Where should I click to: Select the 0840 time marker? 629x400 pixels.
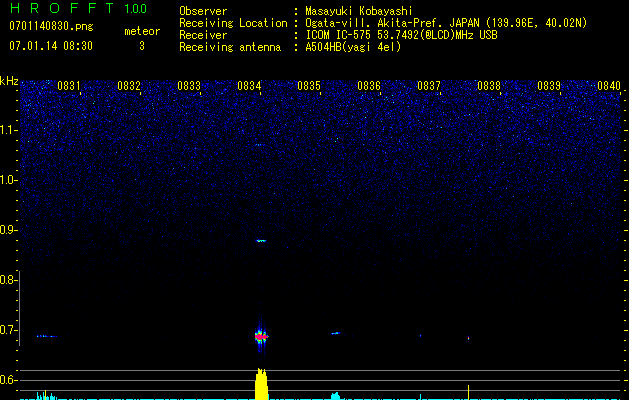click(x=609, y=86)
